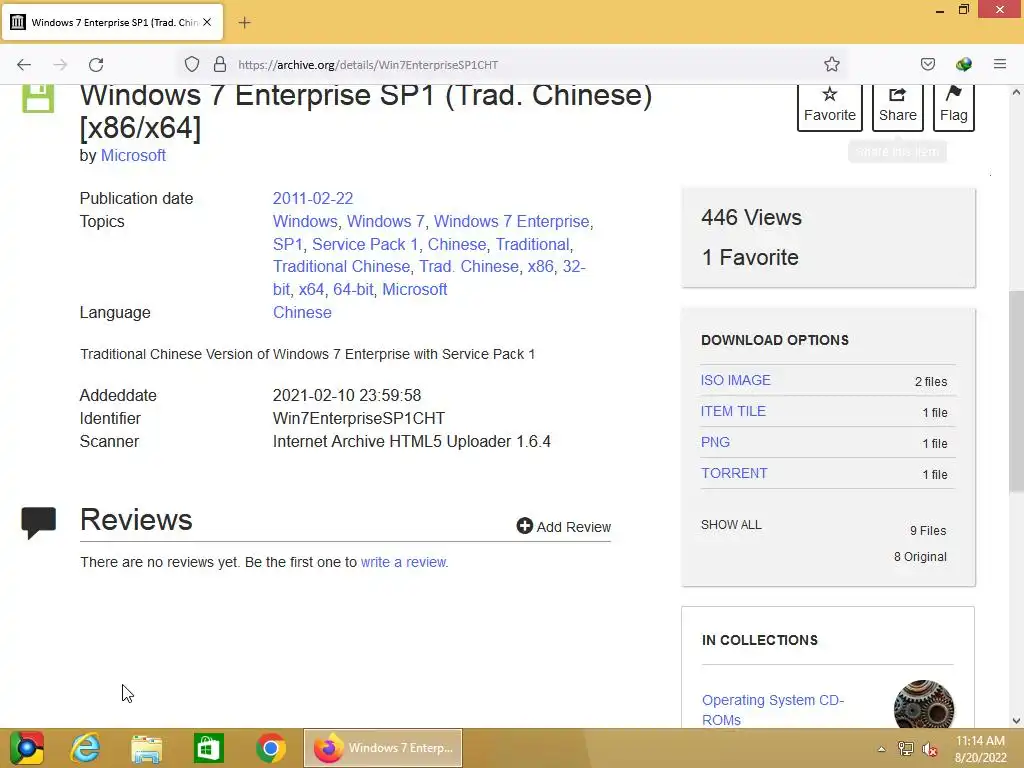Open the 'Windows 7 Enterprise' topic link
Image resolution: width=1024 pixels, height=768 pixels.
coord(511,221)
